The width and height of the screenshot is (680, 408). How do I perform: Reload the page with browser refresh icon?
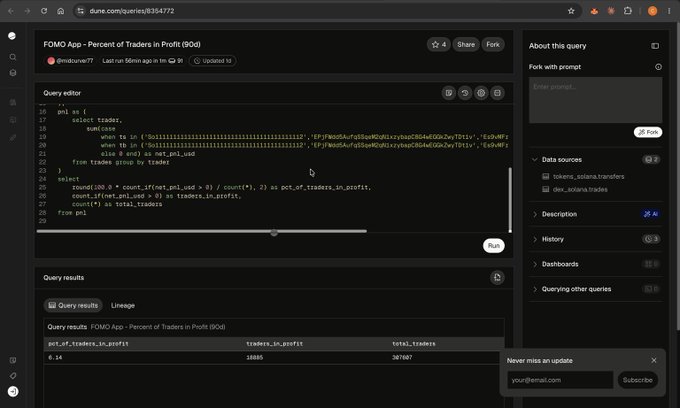click(x=44, y=11)
